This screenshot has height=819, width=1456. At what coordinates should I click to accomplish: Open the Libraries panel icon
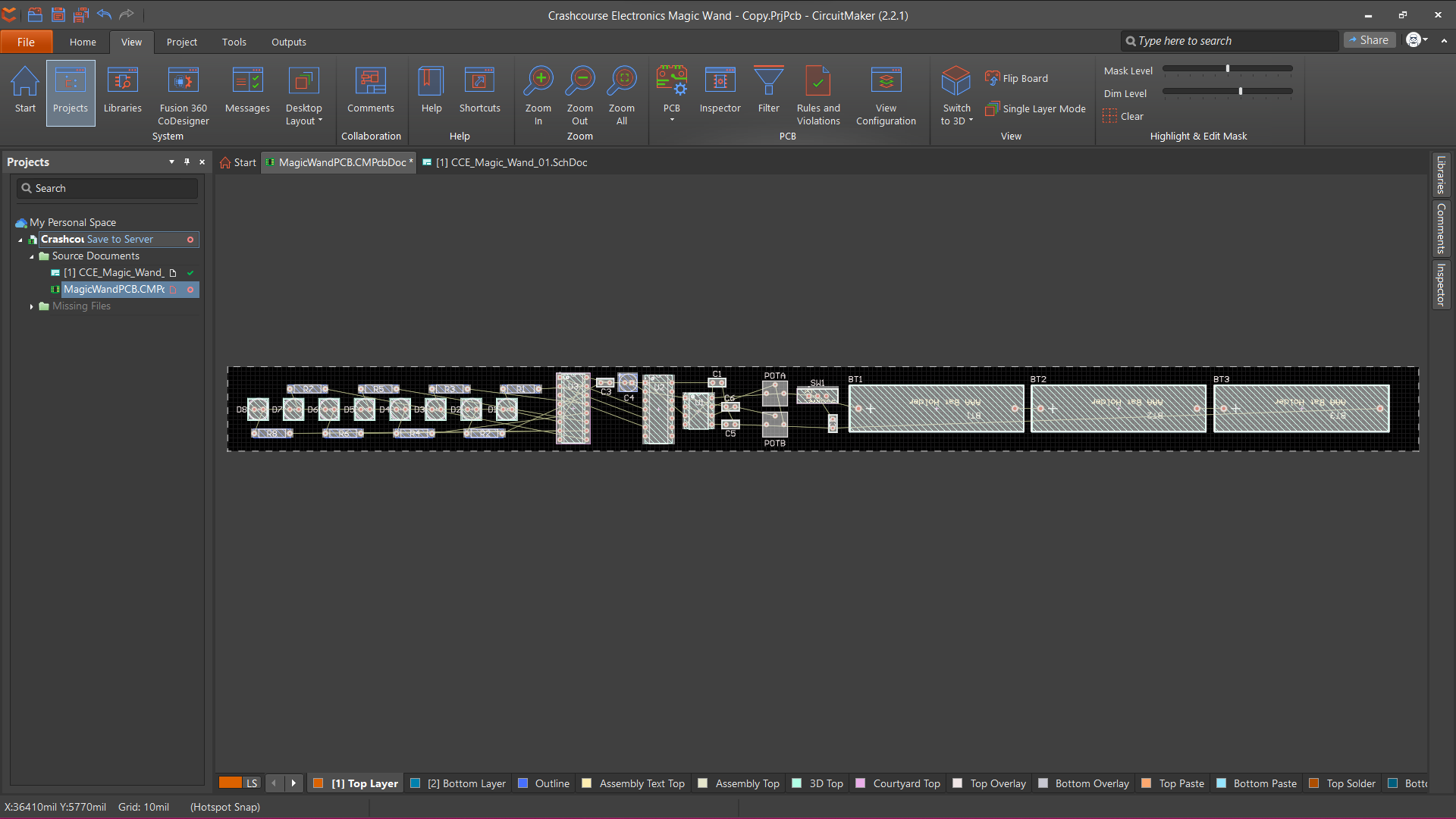[122, 80]
